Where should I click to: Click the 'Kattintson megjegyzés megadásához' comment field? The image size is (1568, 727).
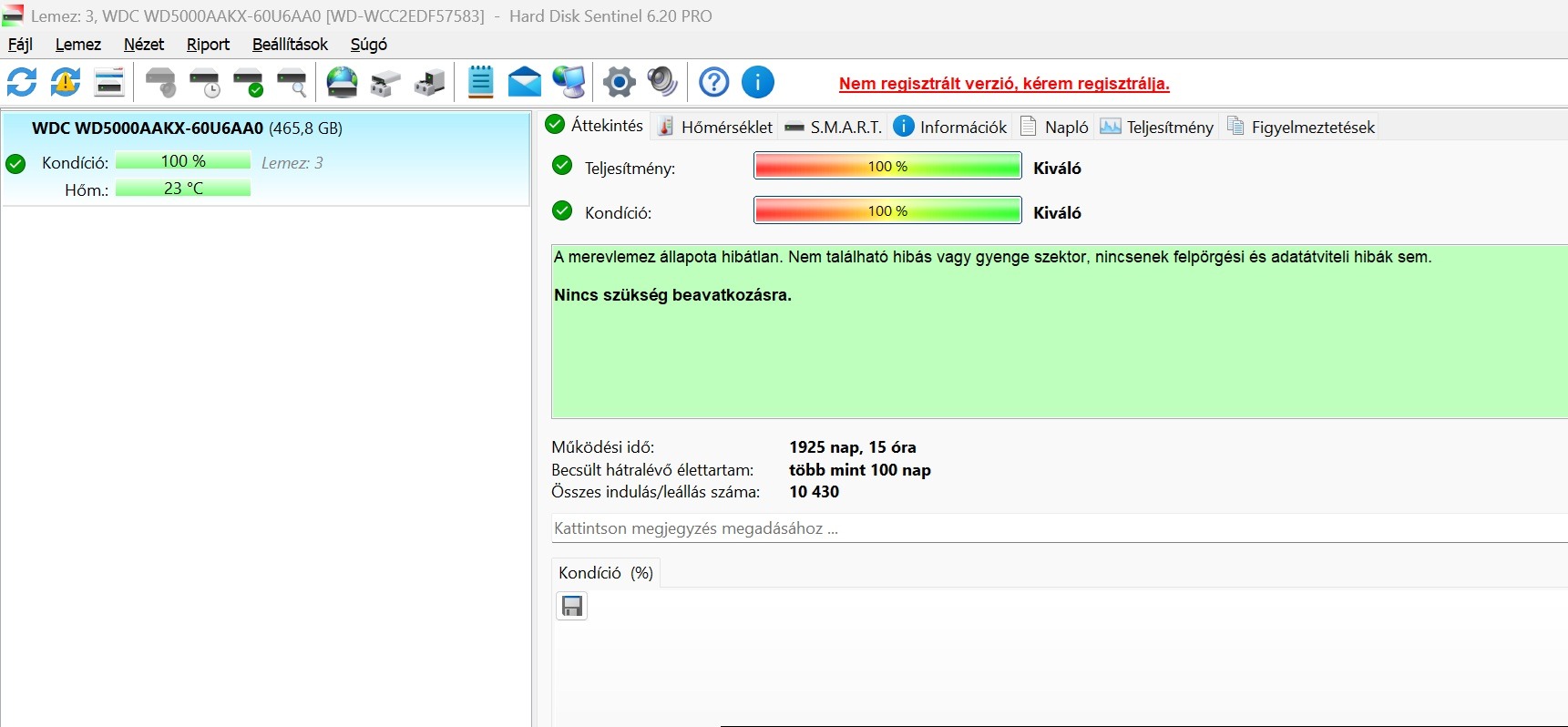[x=1059, y=528]
